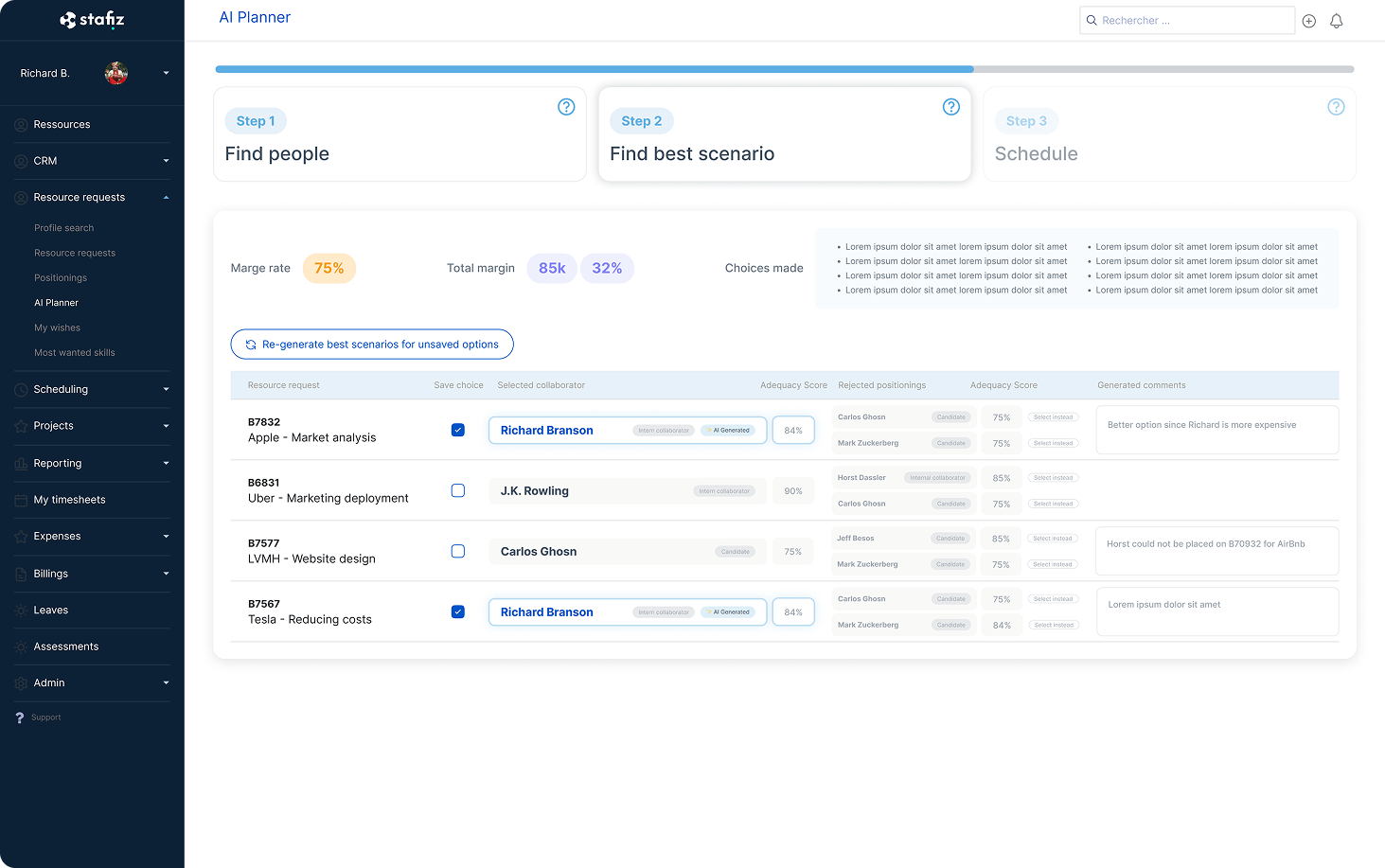Open Positionings submenu item

point(61,278)
